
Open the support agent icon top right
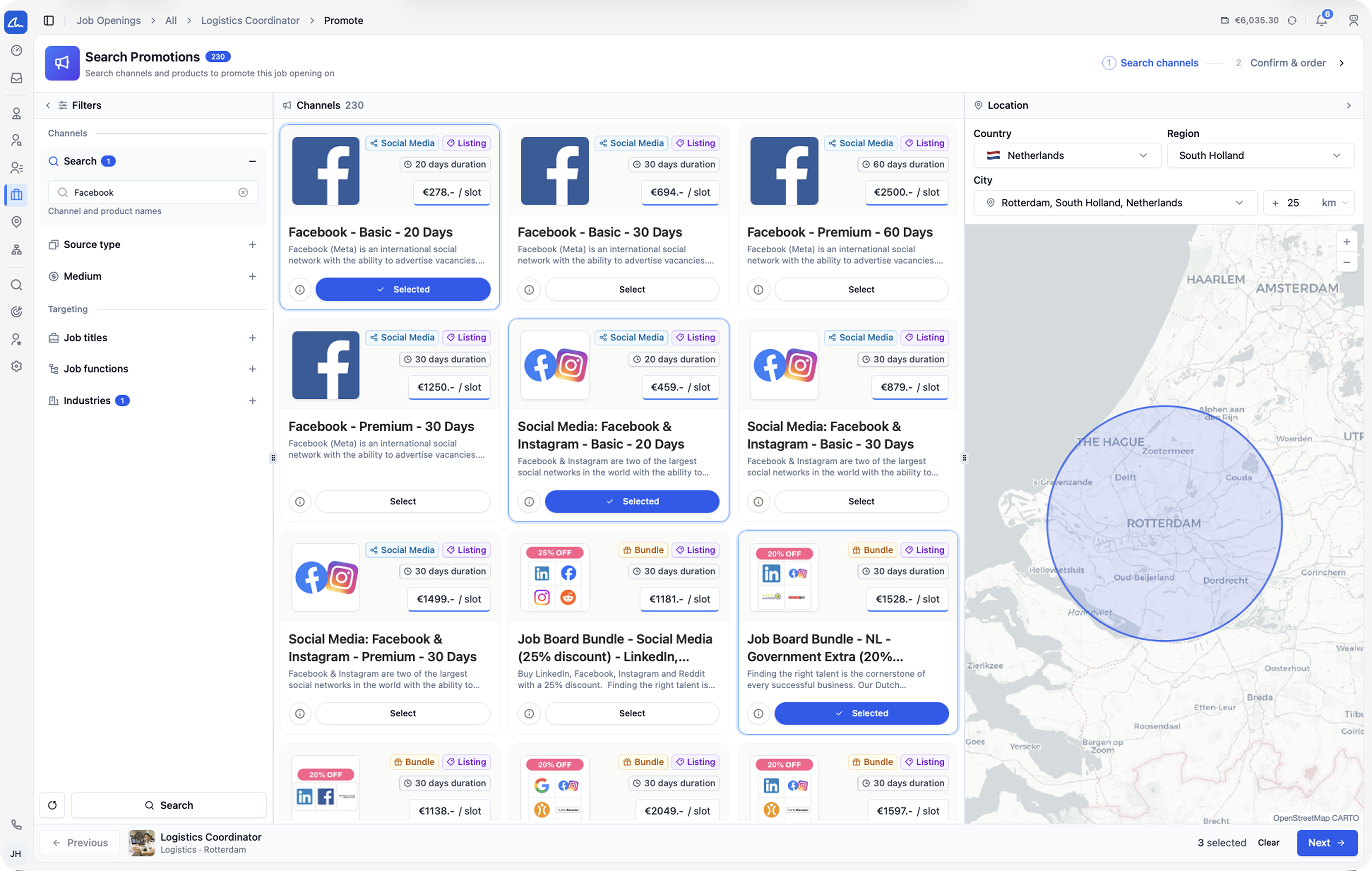(1353, 20)
